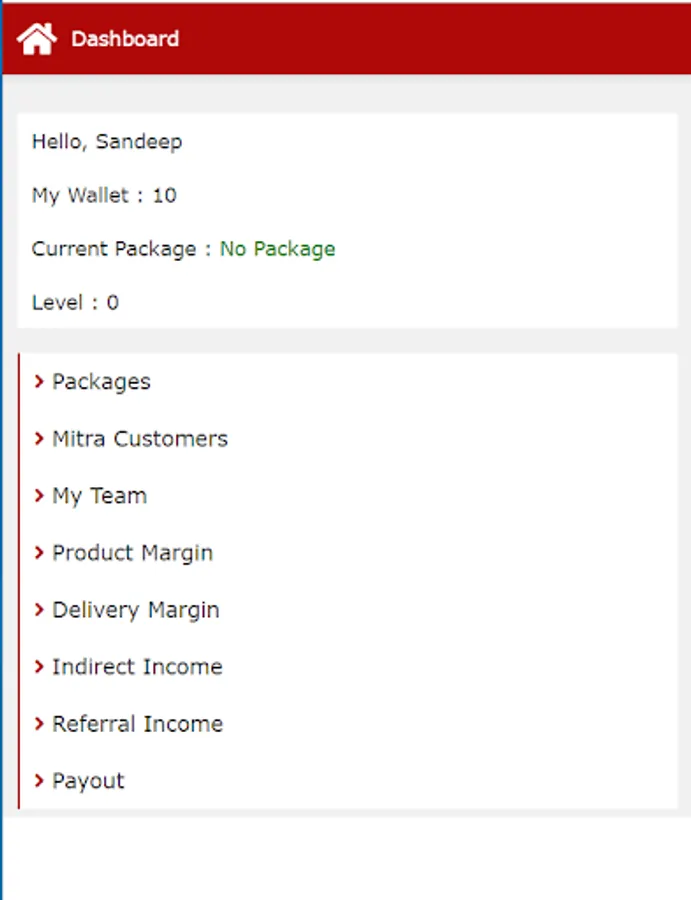Show Referral Income details
691x900 pixels.
pyautogui.click(x=138, y=724)
